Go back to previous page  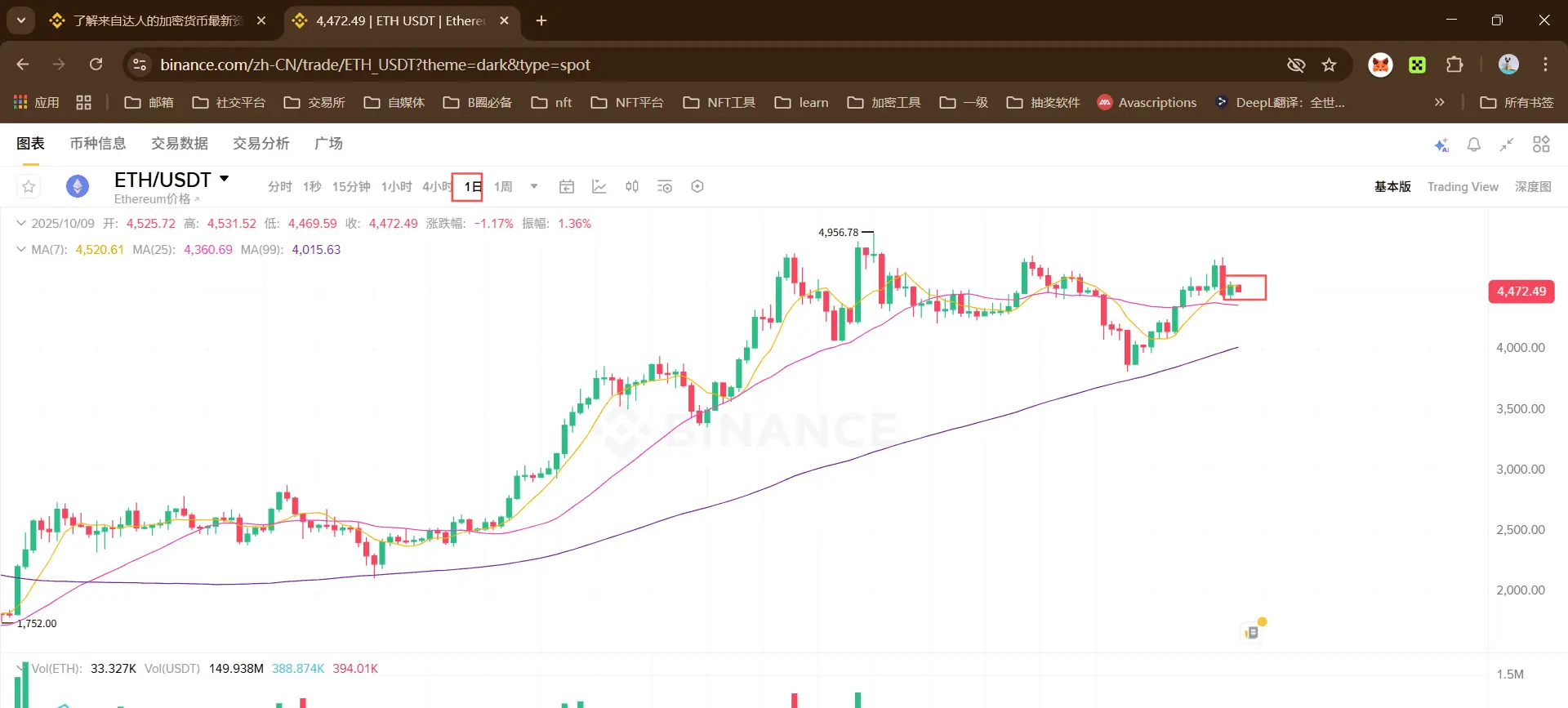23,65
